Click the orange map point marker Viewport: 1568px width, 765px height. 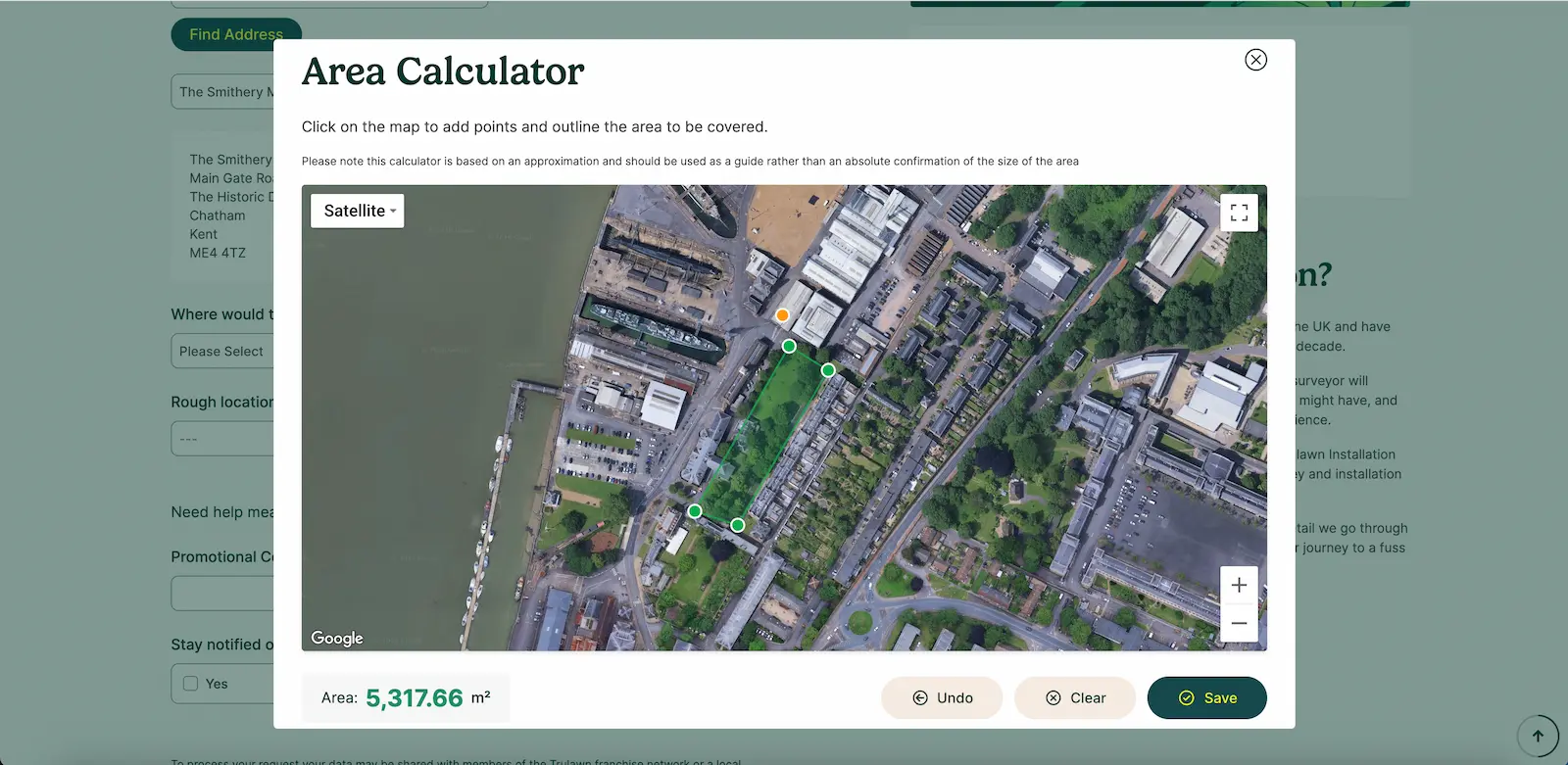782,315
